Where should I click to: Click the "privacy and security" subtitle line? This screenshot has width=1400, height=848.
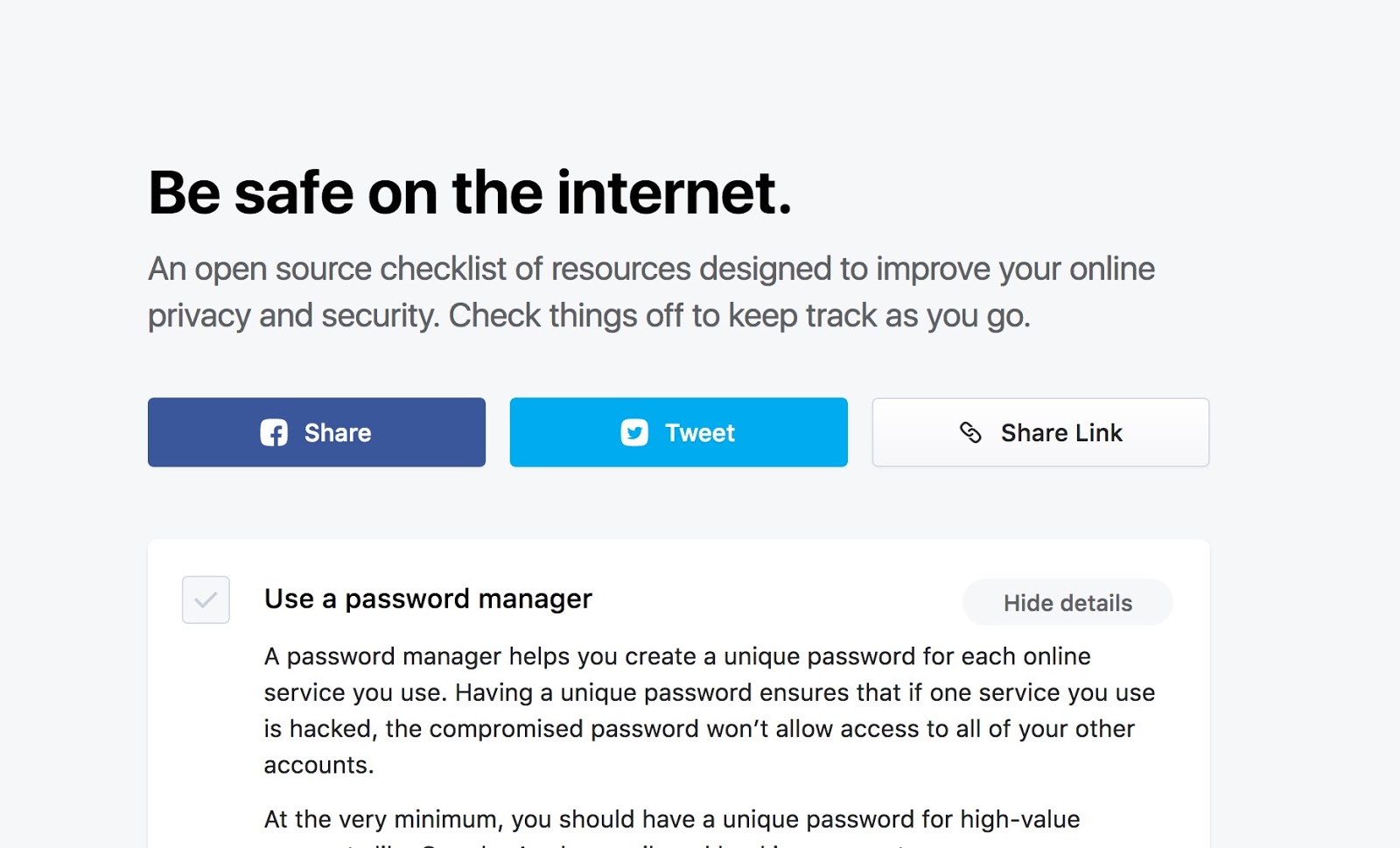click(589, 315)
